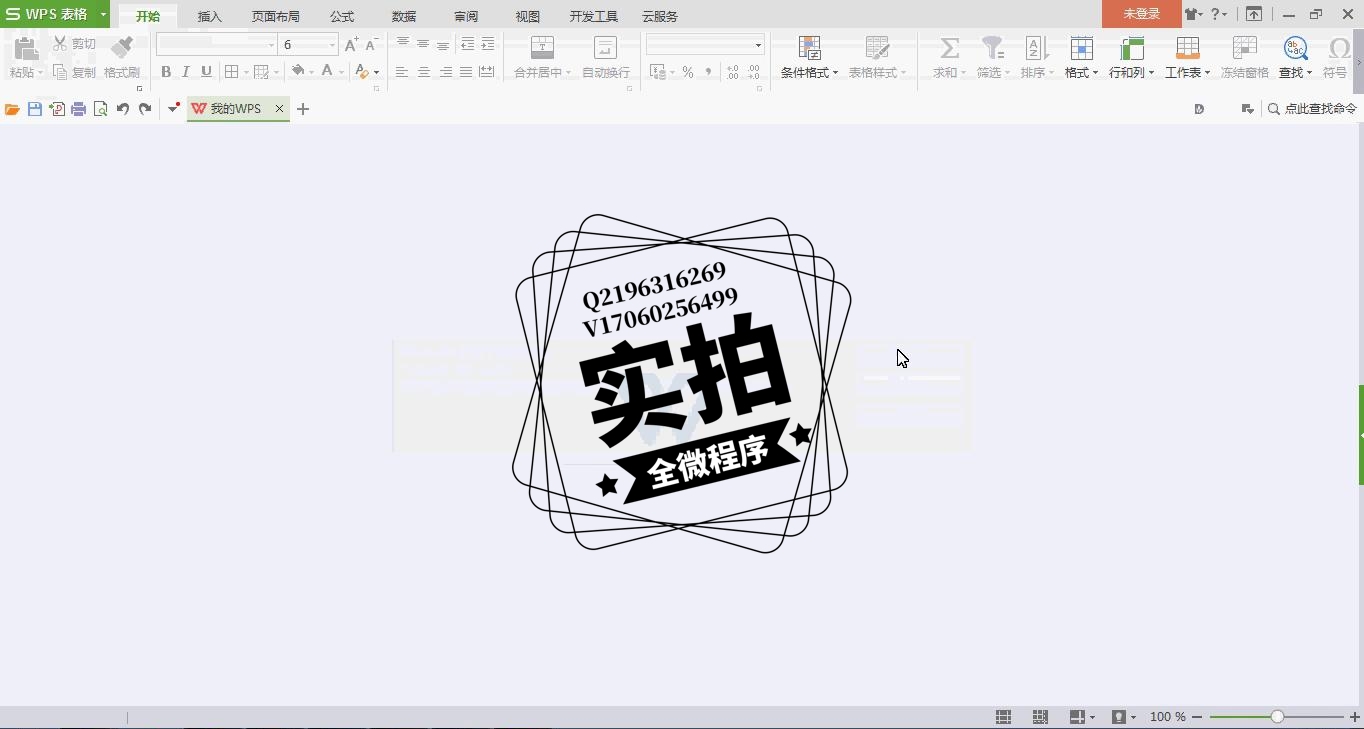Click the undo arrow

pos(123,109)
